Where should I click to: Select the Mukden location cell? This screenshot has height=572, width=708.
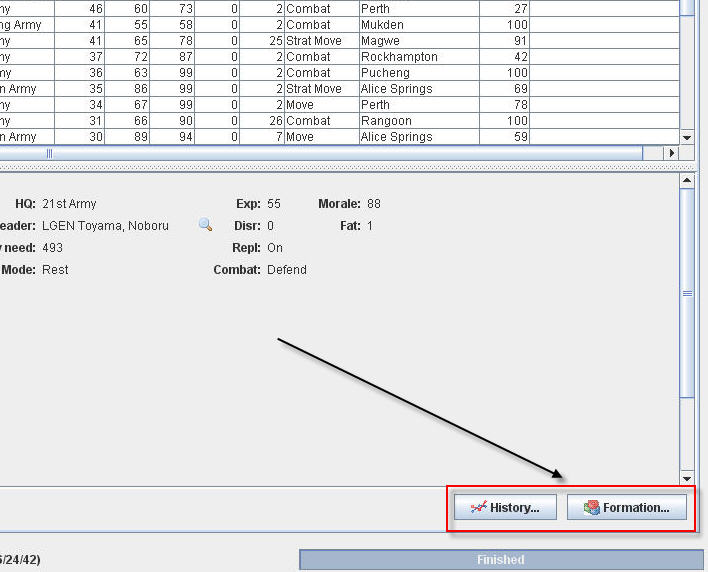419,24
